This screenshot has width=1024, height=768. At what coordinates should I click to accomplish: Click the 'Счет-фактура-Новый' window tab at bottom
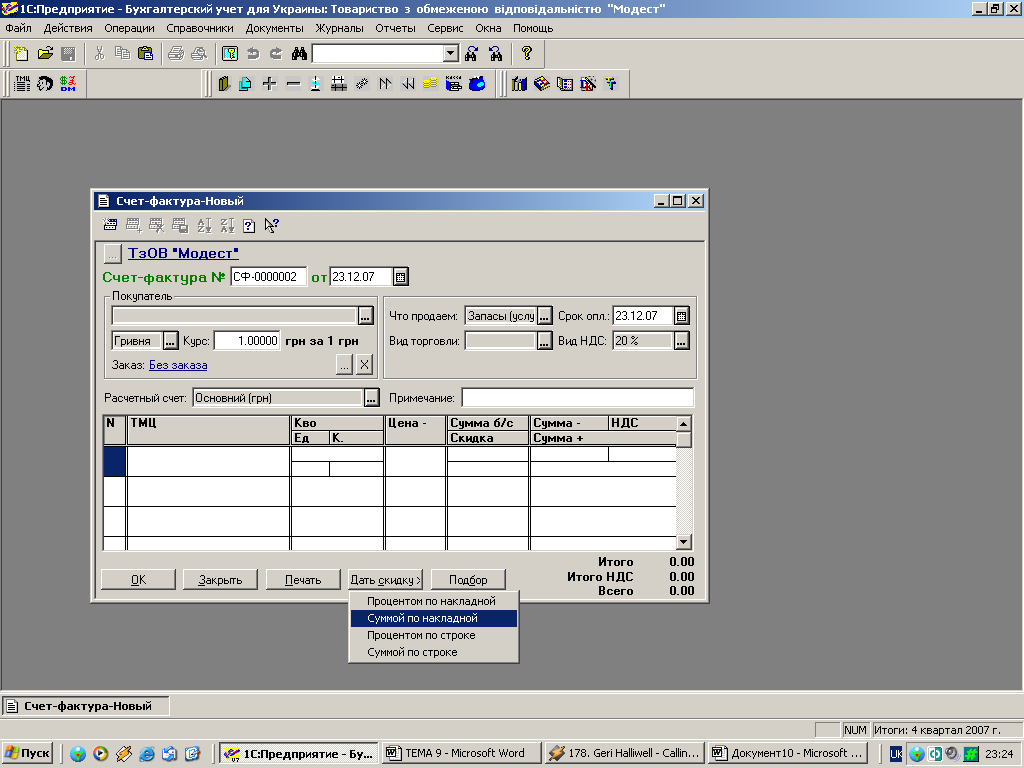(x=86, y=706)
